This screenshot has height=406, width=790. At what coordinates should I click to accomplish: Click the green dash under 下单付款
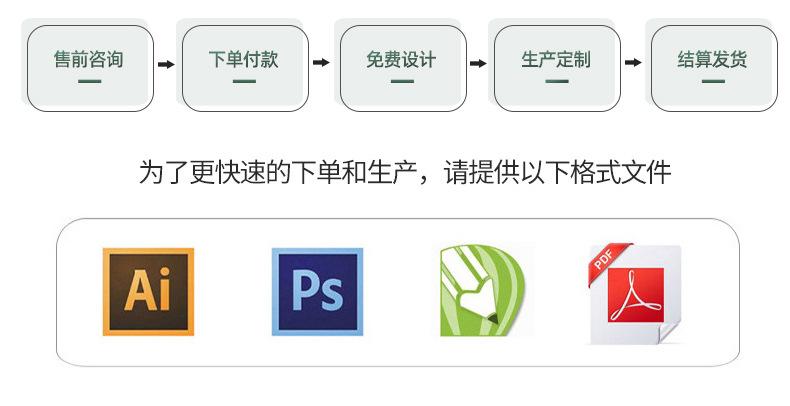click(x=244, y=81)
